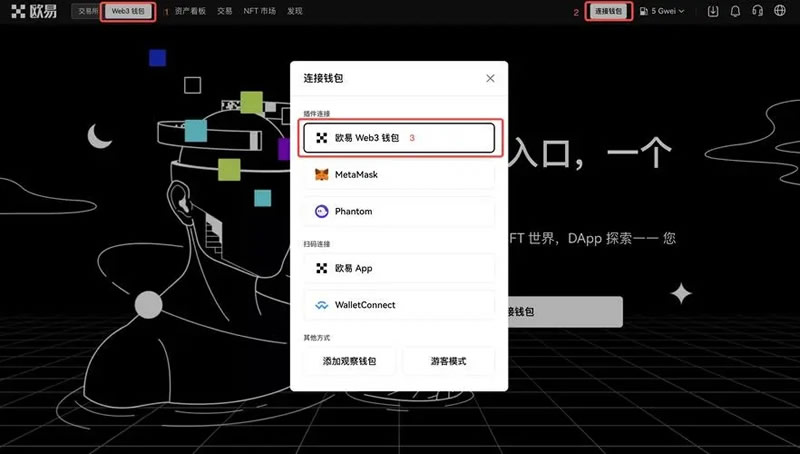Open the 资产看板 menu item

pos(191,12)
